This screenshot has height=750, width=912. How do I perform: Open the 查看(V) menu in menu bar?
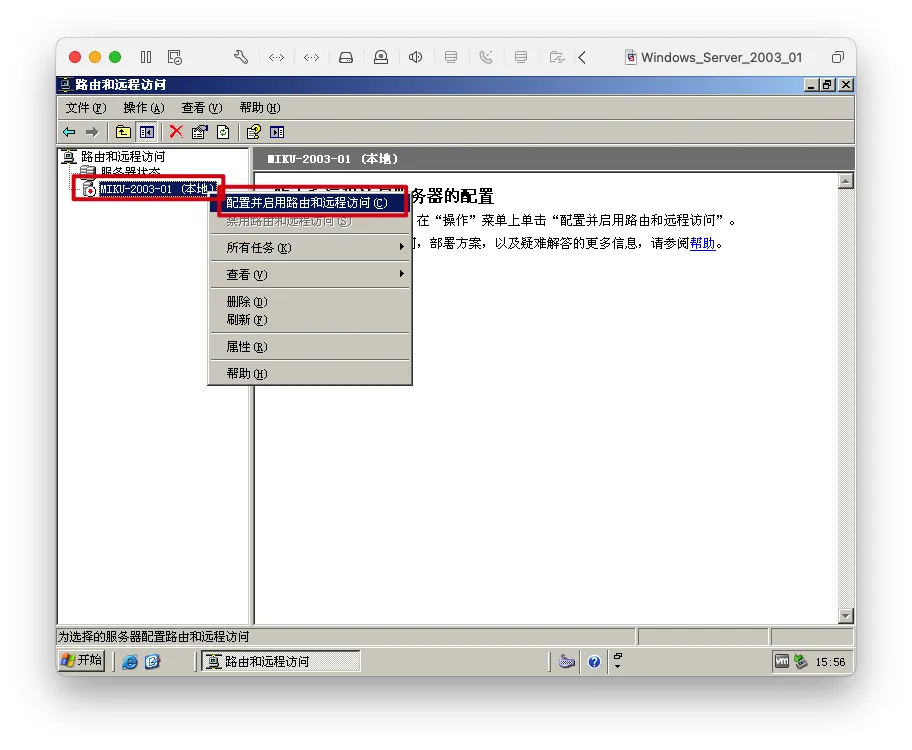(x=201, y=108)
